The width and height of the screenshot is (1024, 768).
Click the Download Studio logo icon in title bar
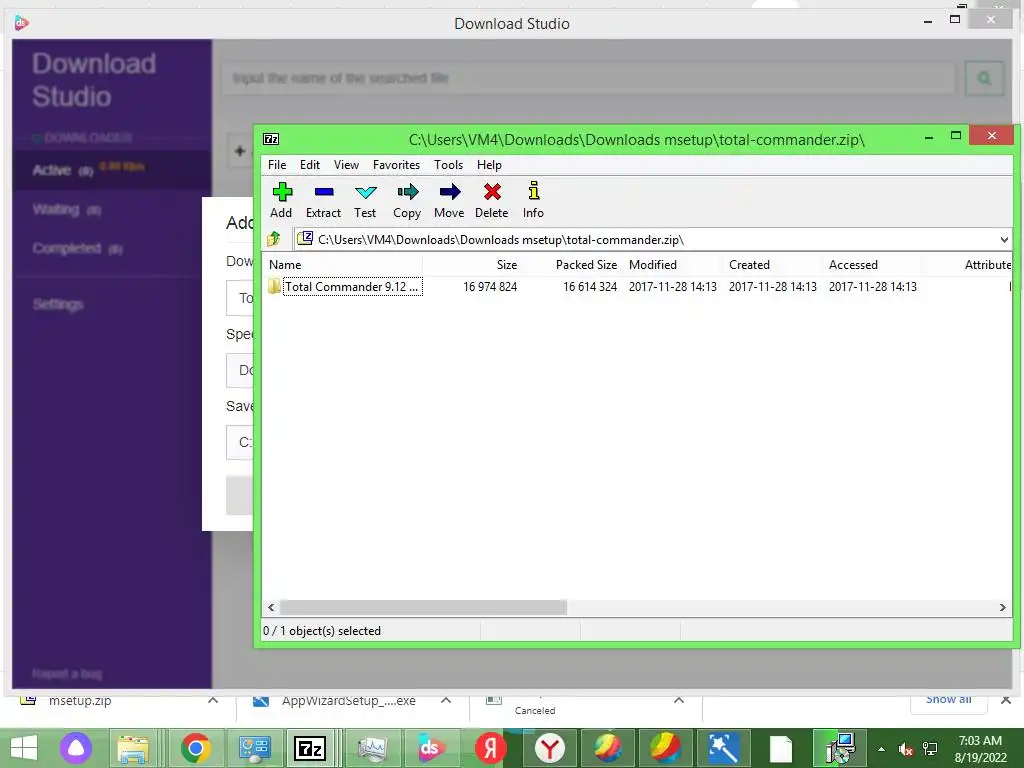coord(21,23)
